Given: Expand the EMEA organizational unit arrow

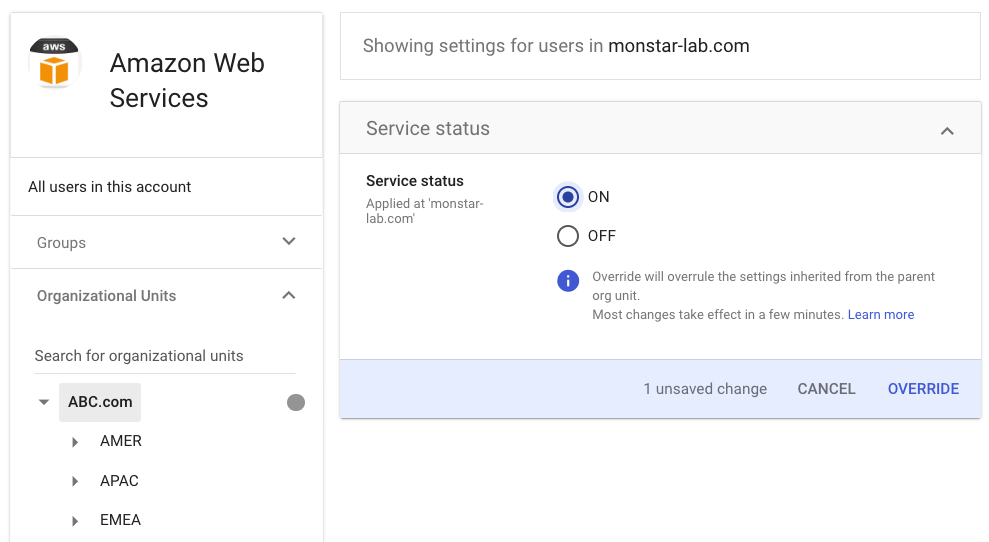Looking at the screenshot, I should pyautogui.click(x=75, y=521).
